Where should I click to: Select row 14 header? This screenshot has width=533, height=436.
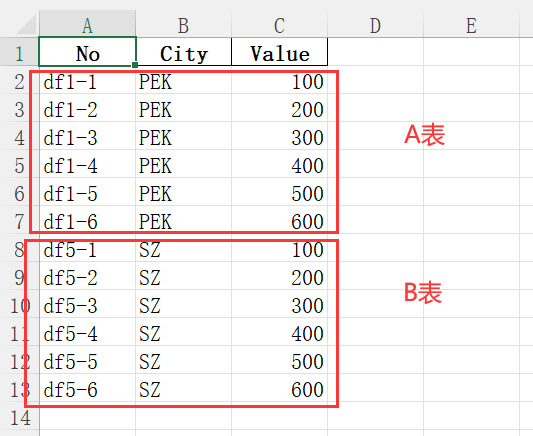coord(19,416)
